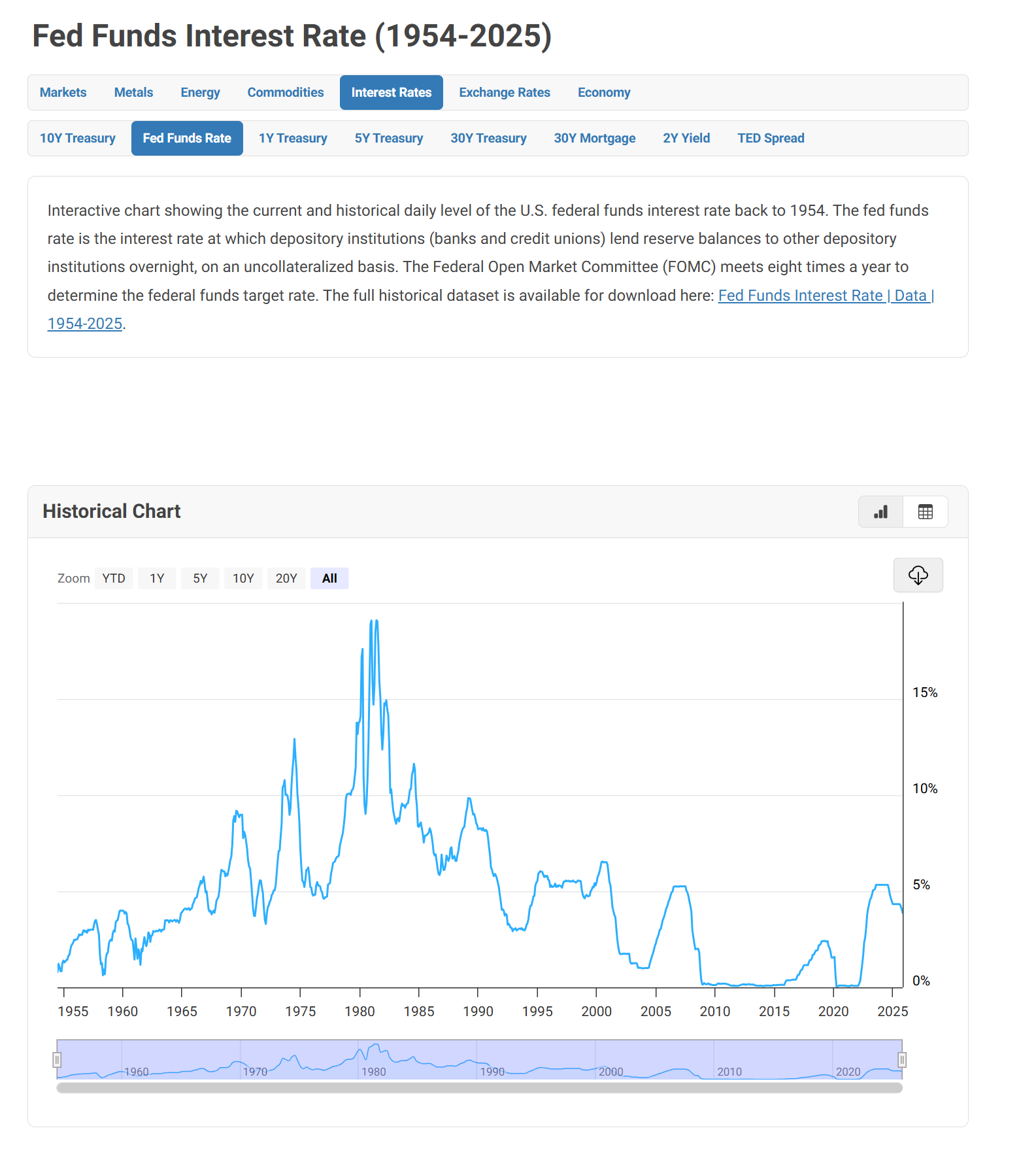Select the All zoom range

[329, 578]
